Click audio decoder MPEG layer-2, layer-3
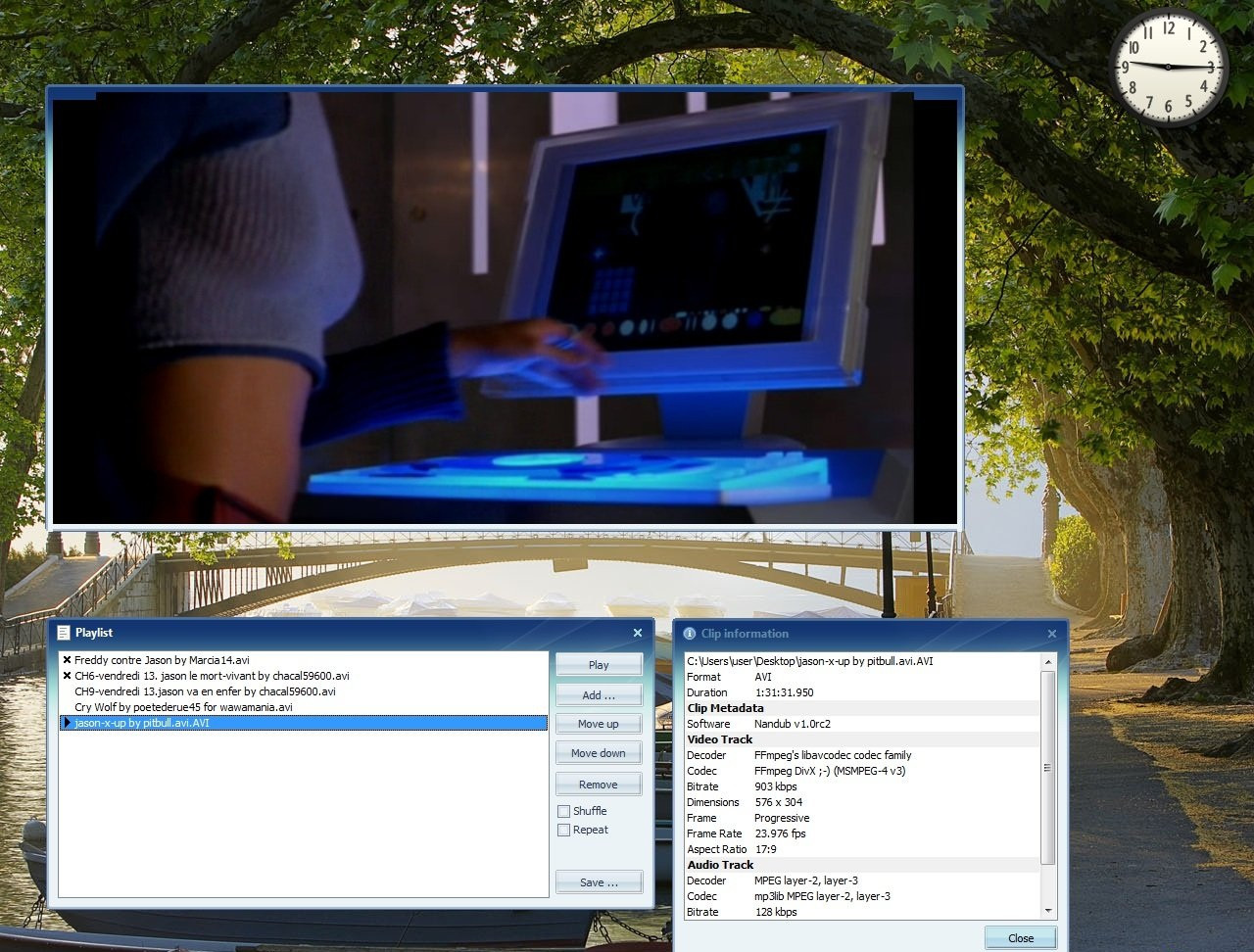 (806, 881)
